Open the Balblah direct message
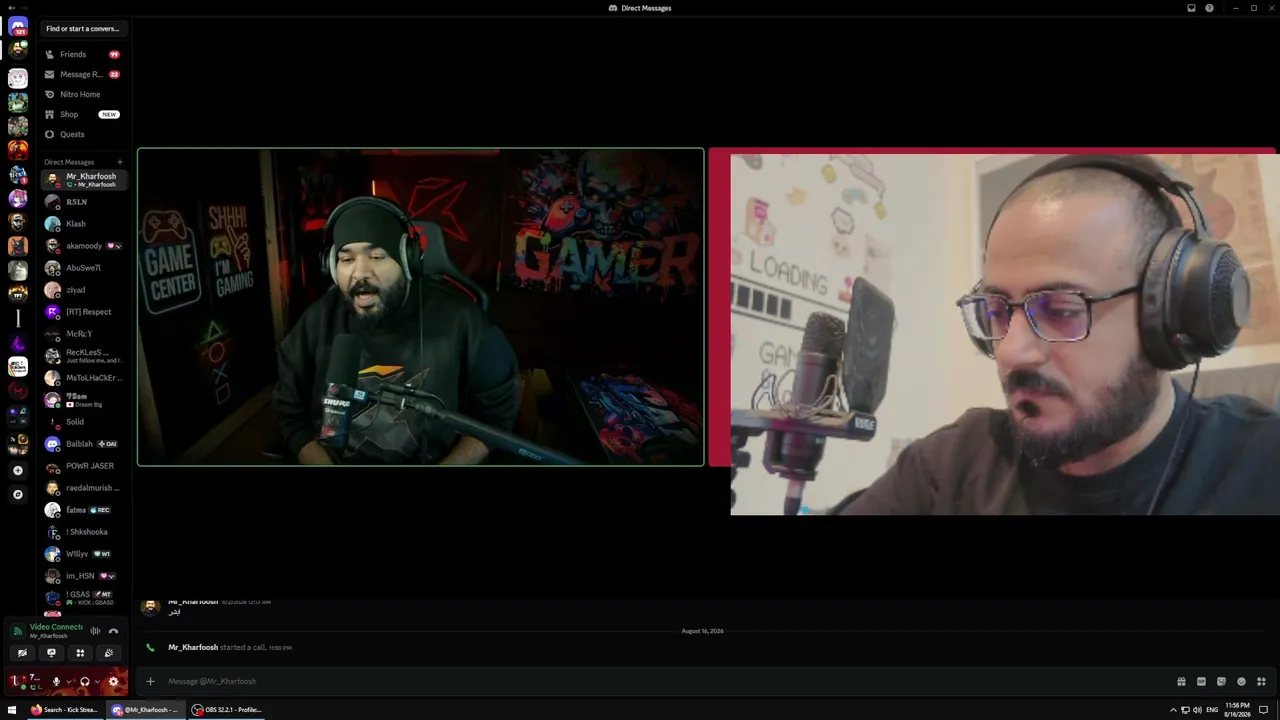 pos(84,444)
